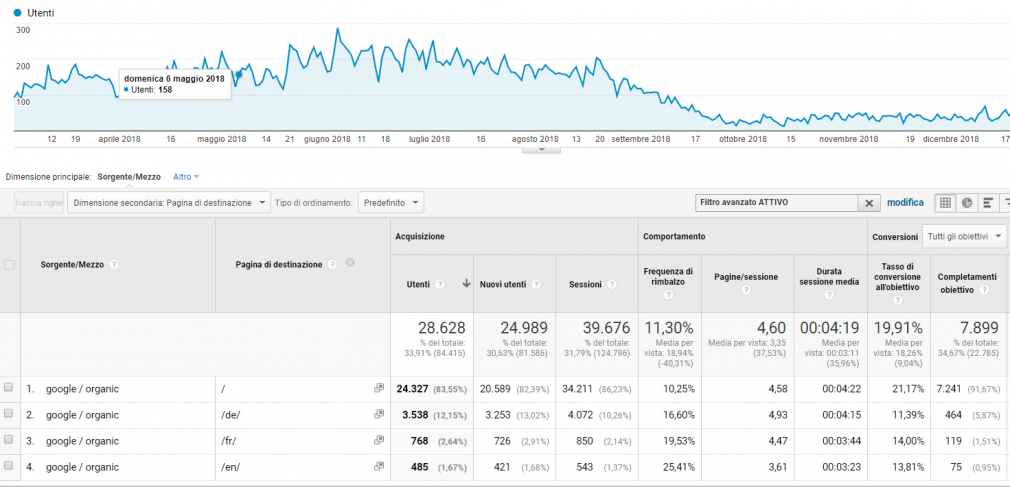Open help icon next to Completamenti obiettivo
This screenshot has height=487, width=1010.
coord(985,290)
